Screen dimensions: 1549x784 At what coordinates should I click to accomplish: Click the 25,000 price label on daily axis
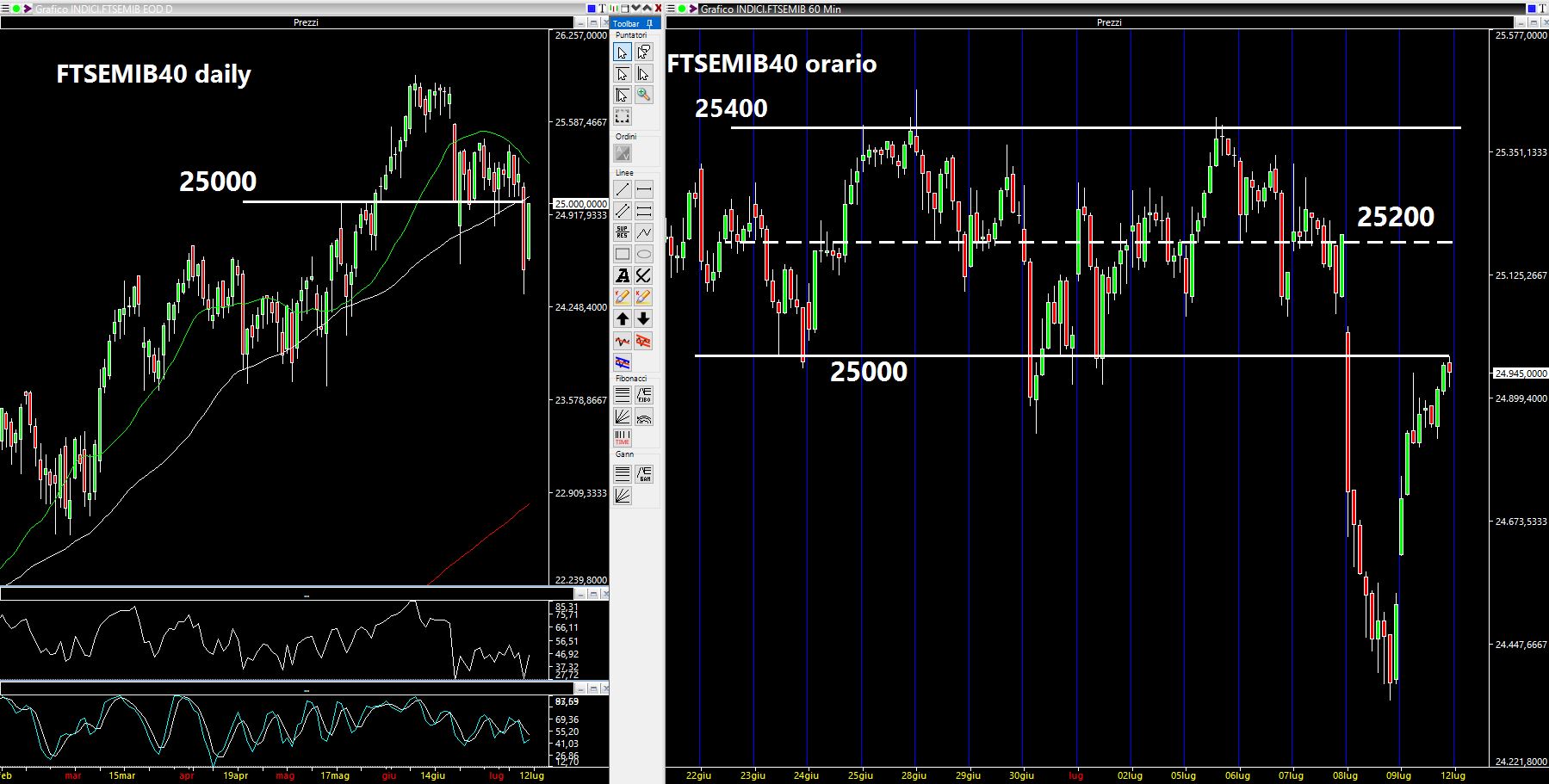[x=580, y=204]
